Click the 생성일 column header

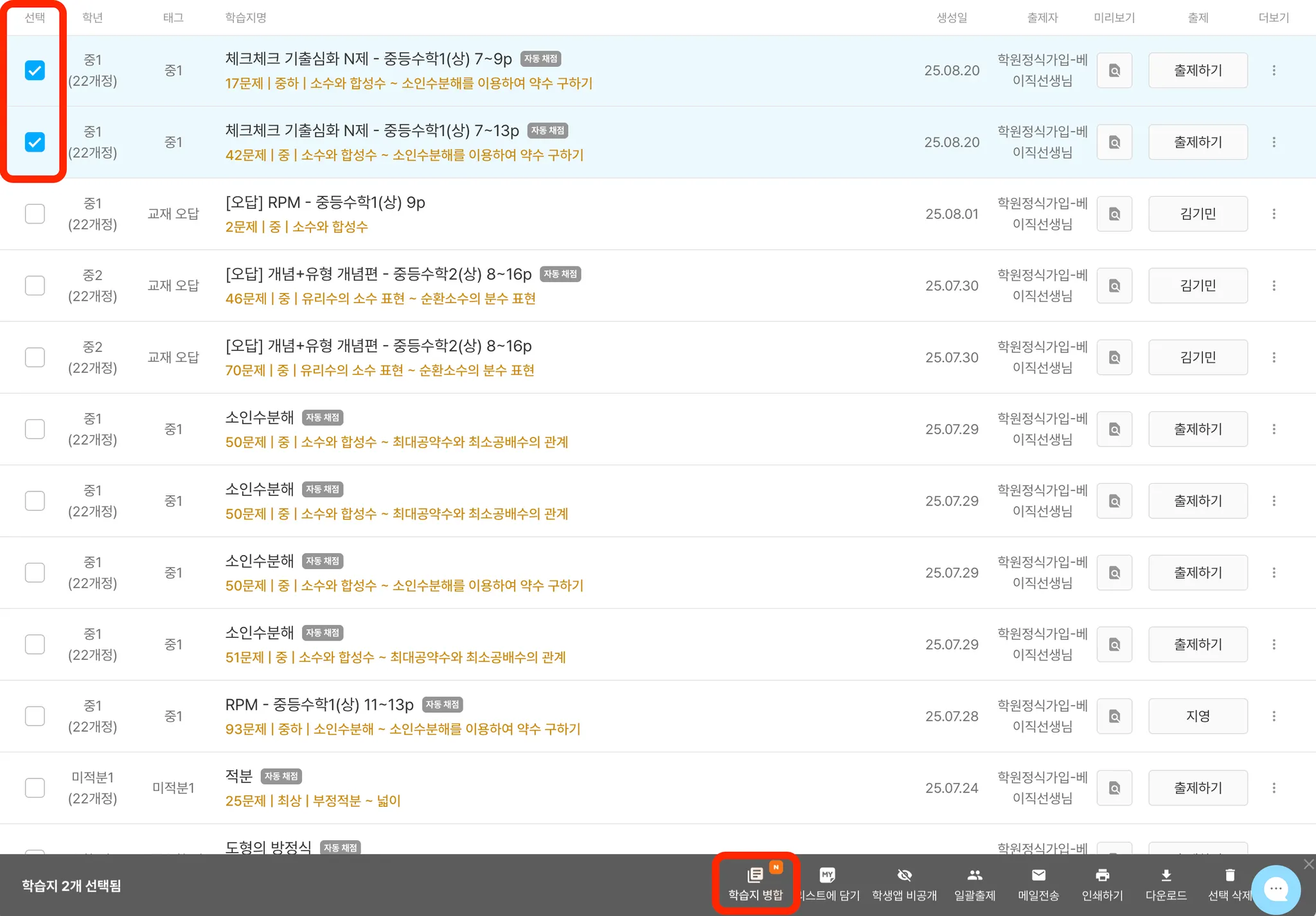952,18
